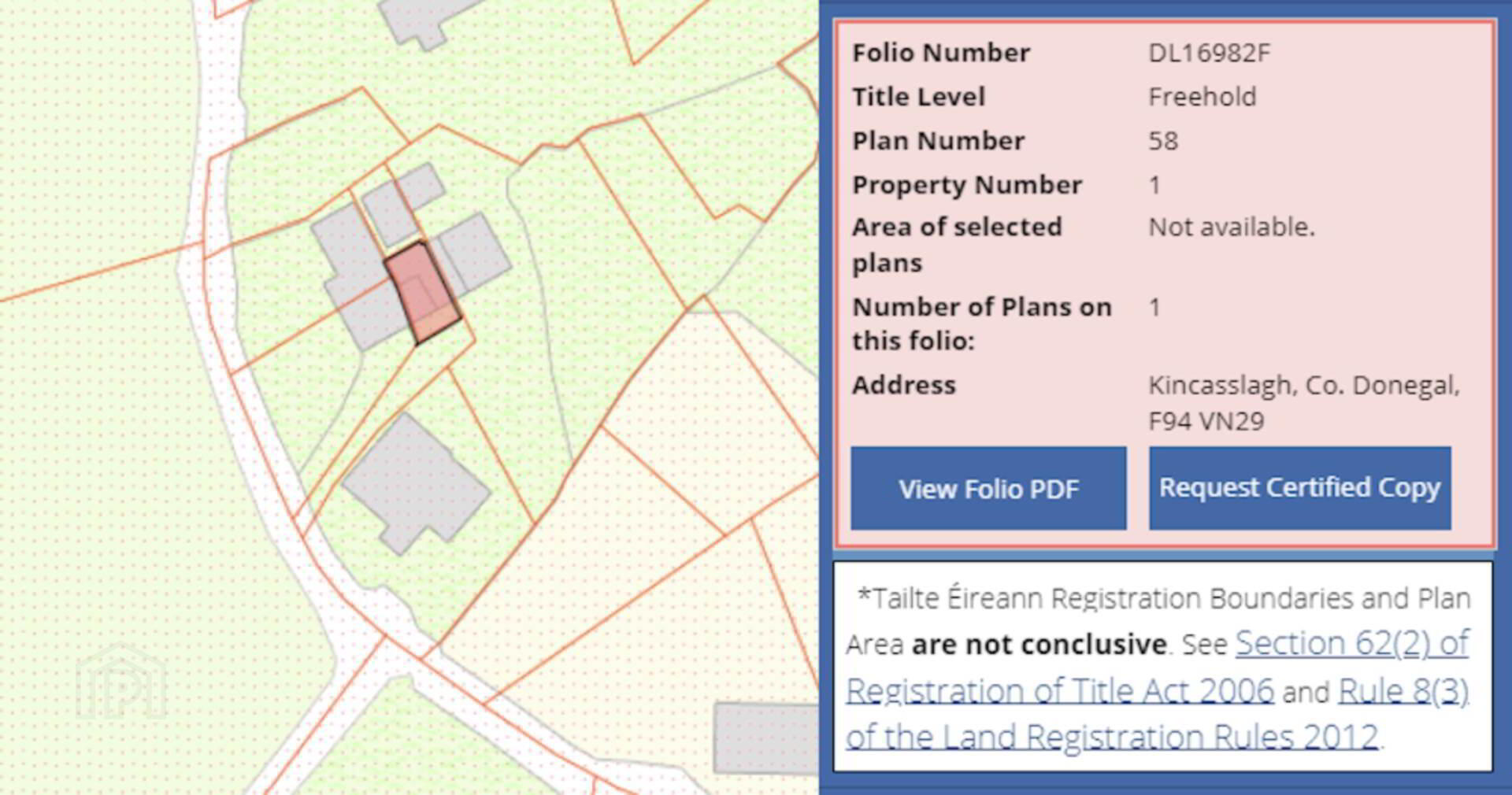Click the bold 'are not conclusive' text

click(1039, 645)
